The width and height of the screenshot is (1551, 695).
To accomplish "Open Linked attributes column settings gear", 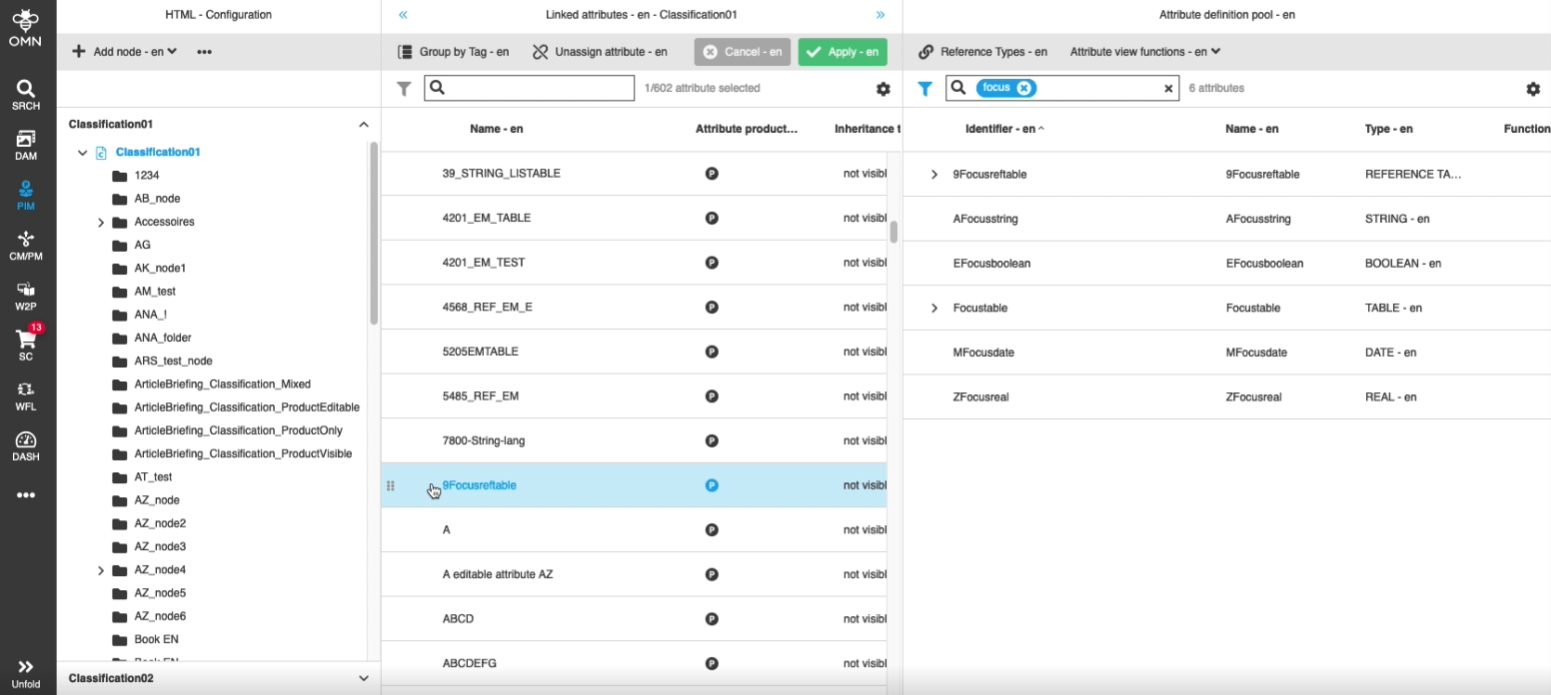I will coord(883,89).
